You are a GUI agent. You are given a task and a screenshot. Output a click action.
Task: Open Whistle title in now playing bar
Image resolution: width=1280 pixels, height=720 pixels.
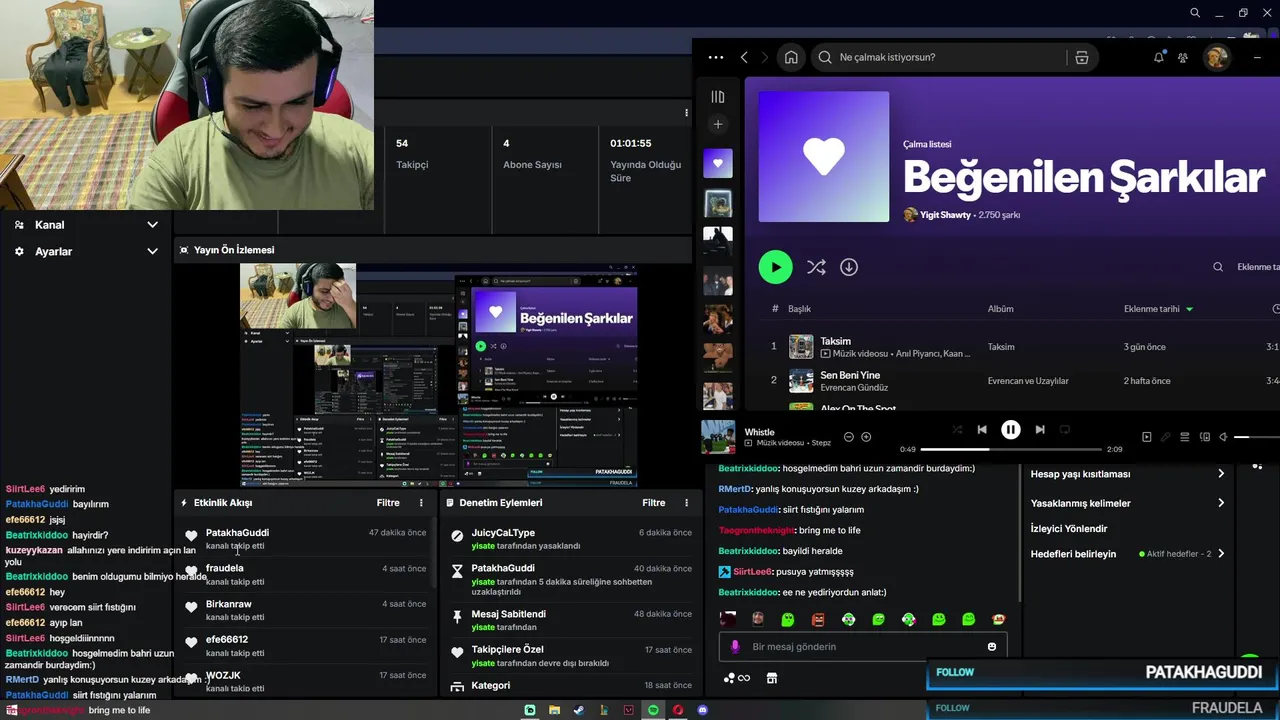[x=760, y=432]
